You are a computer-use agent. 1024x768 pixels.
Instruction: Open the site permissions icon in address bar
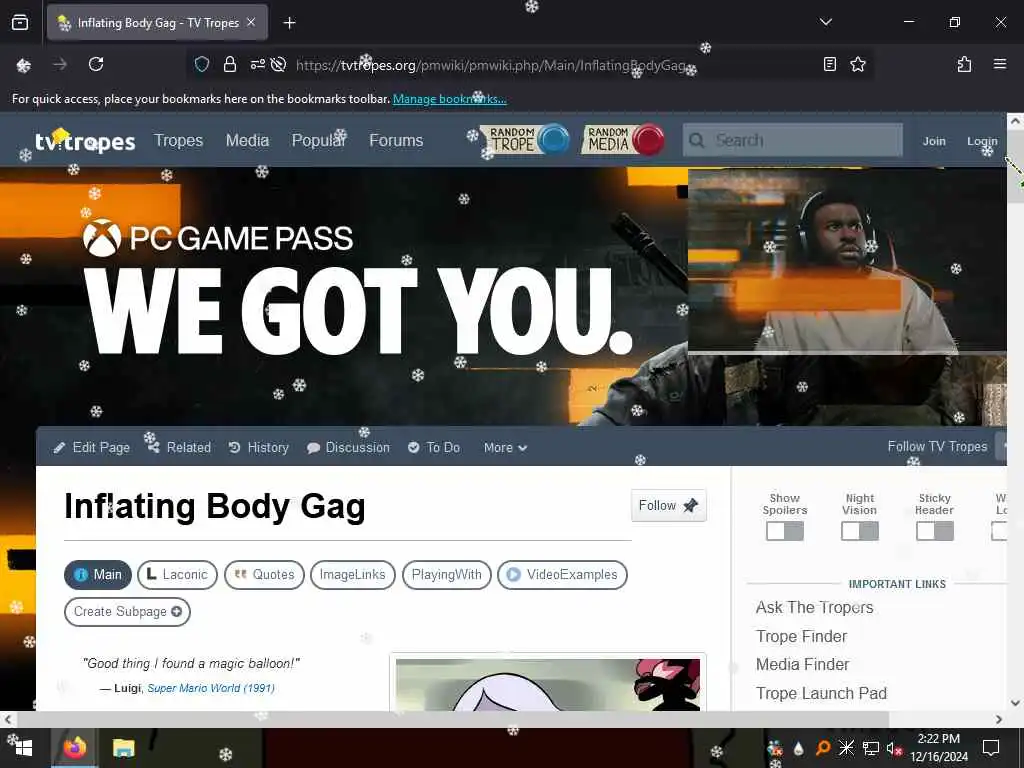(257, 64)
